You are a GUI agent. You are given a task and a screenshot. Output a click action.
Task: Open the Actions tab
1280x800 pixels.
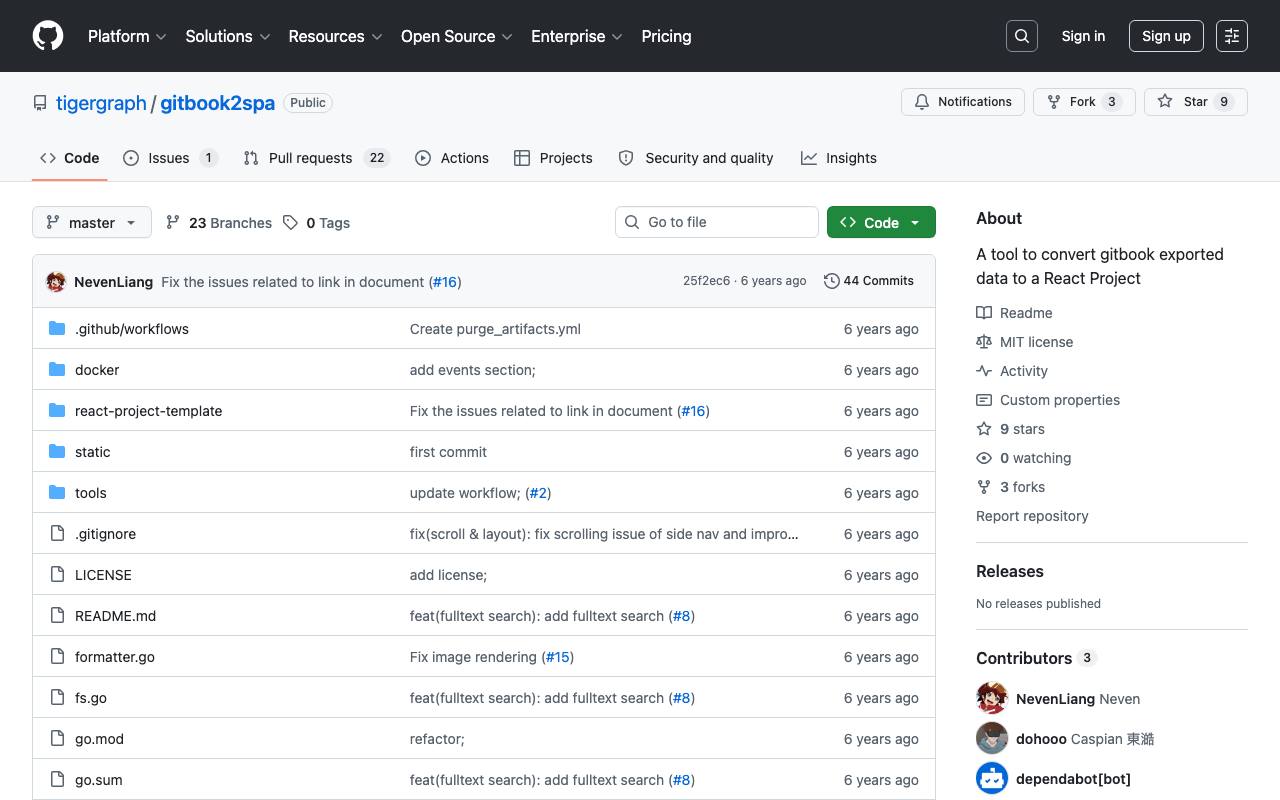pyautogui.click(x=452, y=158)
